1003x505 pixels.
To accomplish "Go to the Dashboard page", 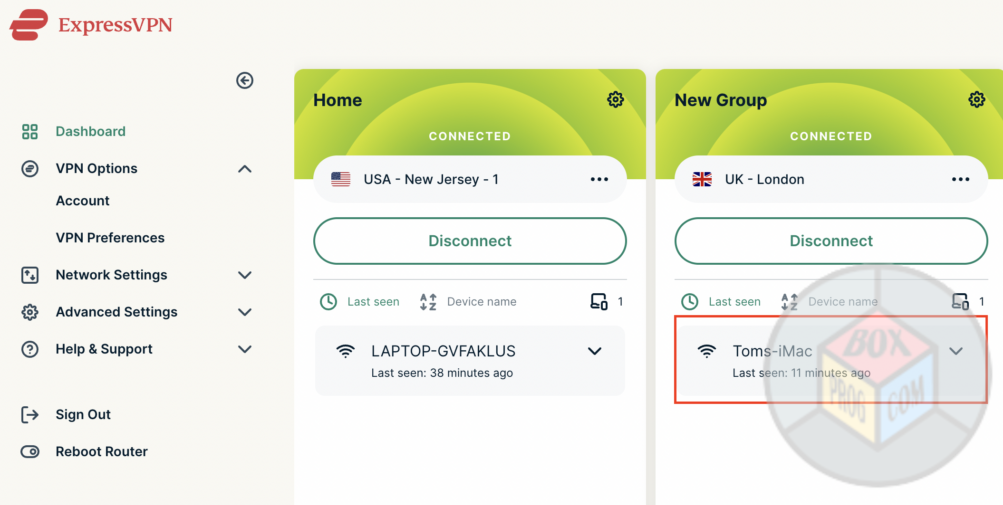I will [x=90, y=131].
